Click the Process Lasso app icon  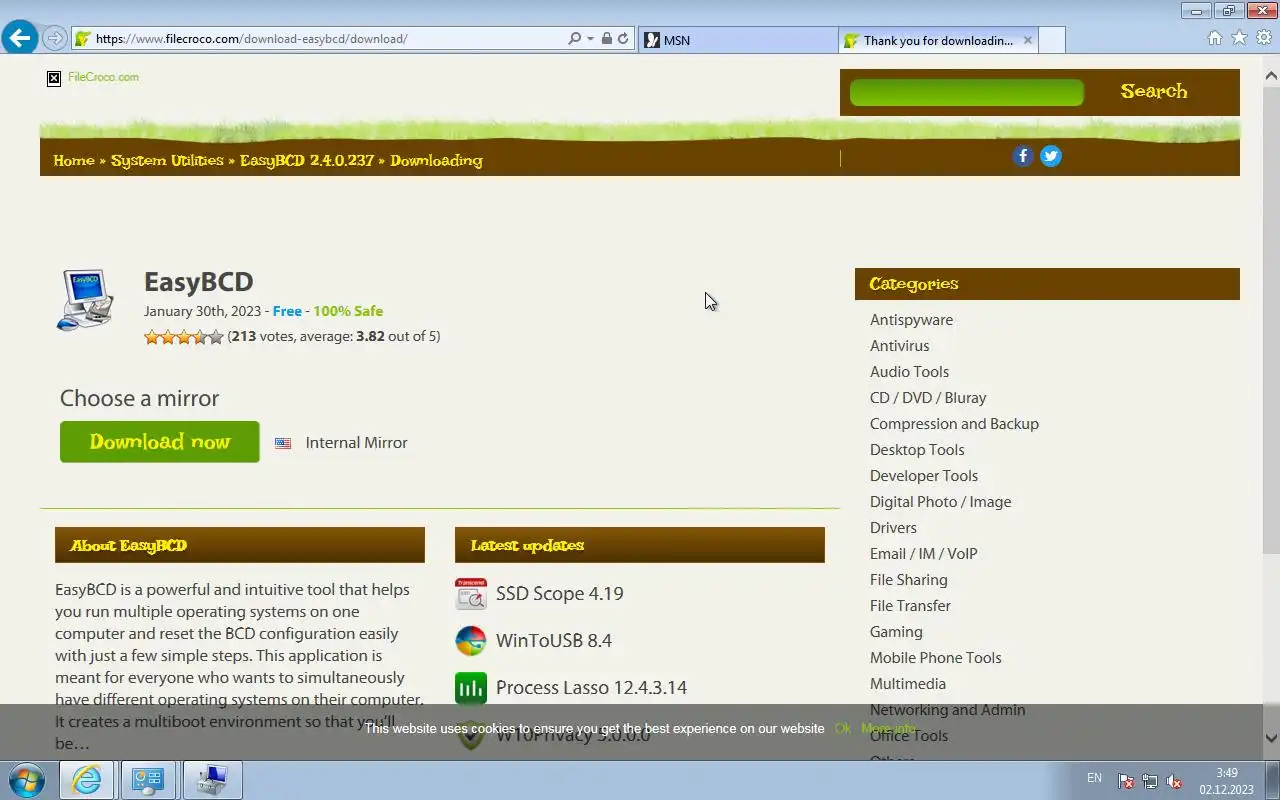click(x=471, y=688)
